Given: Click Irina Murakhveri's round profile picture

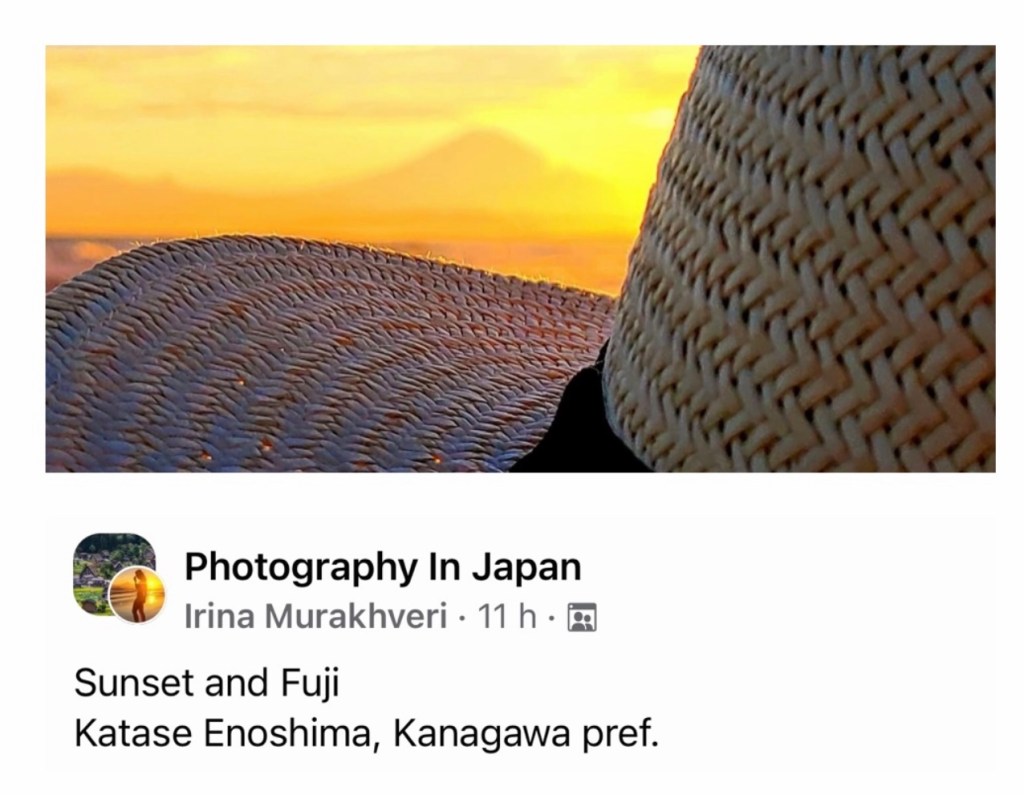Looking at the screenshot, I should 136,594.
